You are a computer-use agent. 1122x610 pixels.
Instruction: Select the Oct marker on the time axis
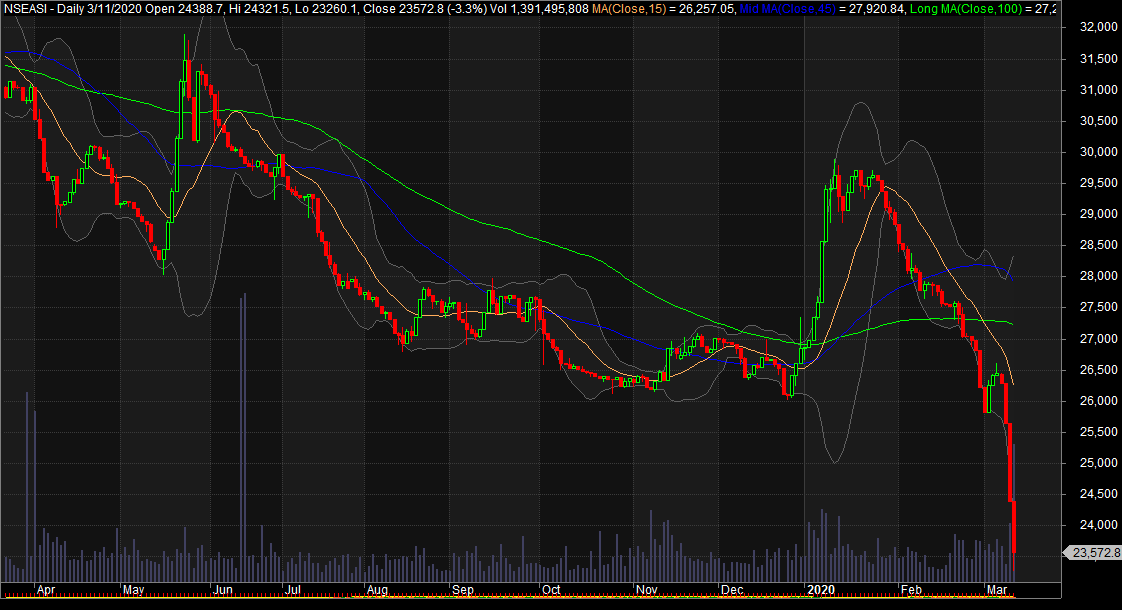click(551, 590)
